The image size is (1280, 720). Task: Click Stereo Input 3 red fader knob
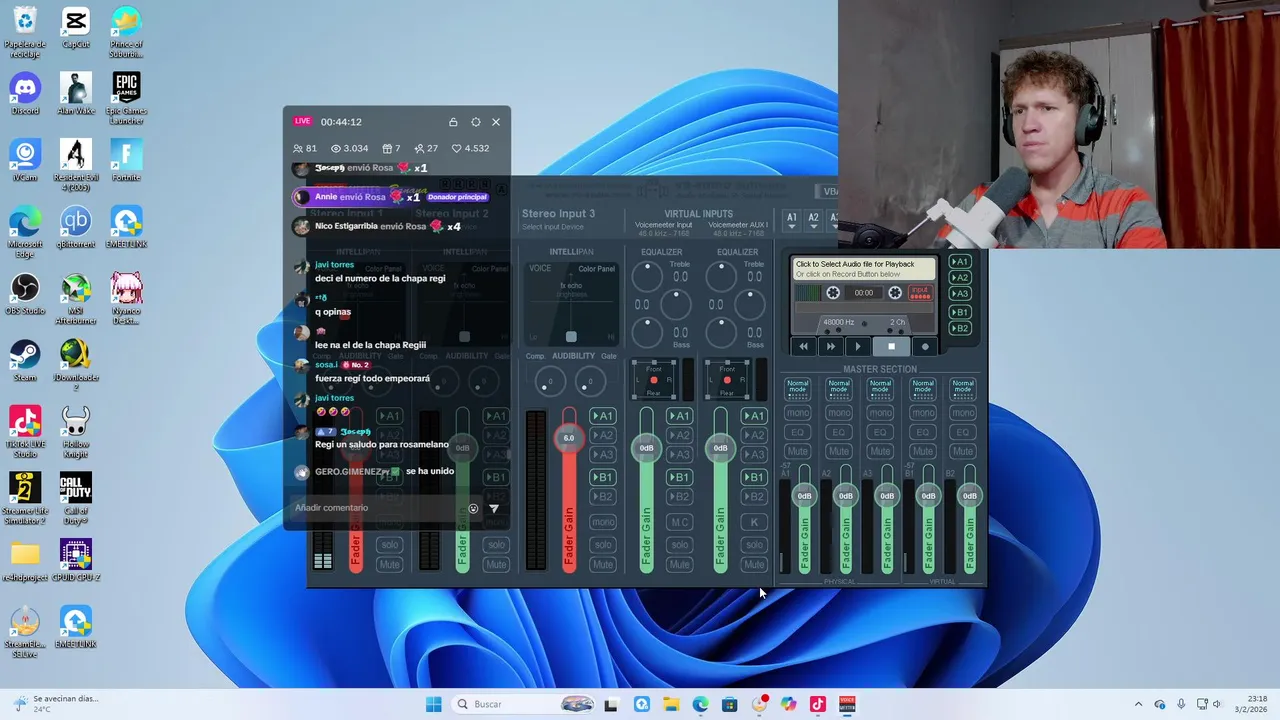coord(569,438)
